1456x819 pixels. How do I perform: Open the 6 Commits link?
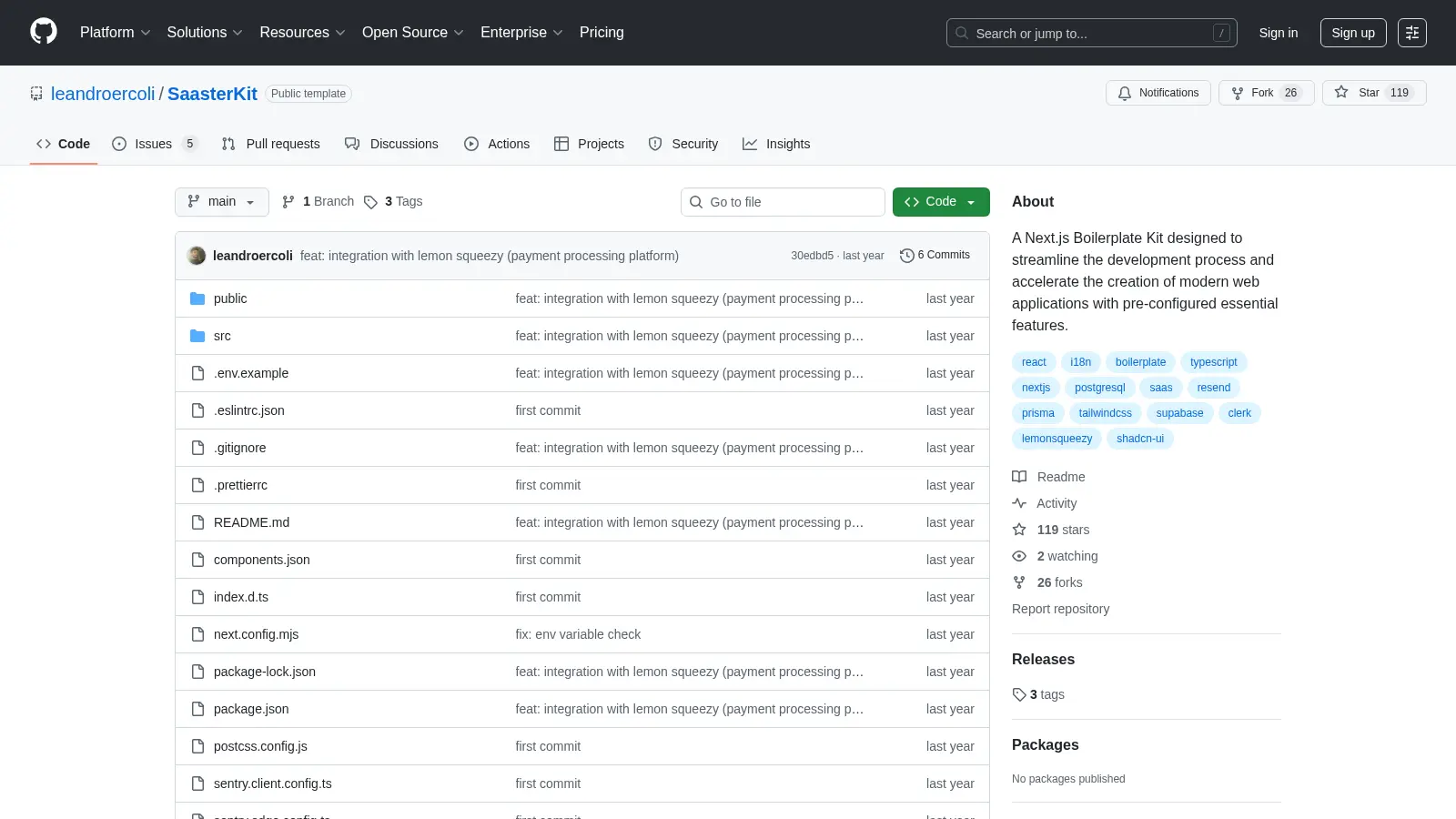[x=935, y=256]
